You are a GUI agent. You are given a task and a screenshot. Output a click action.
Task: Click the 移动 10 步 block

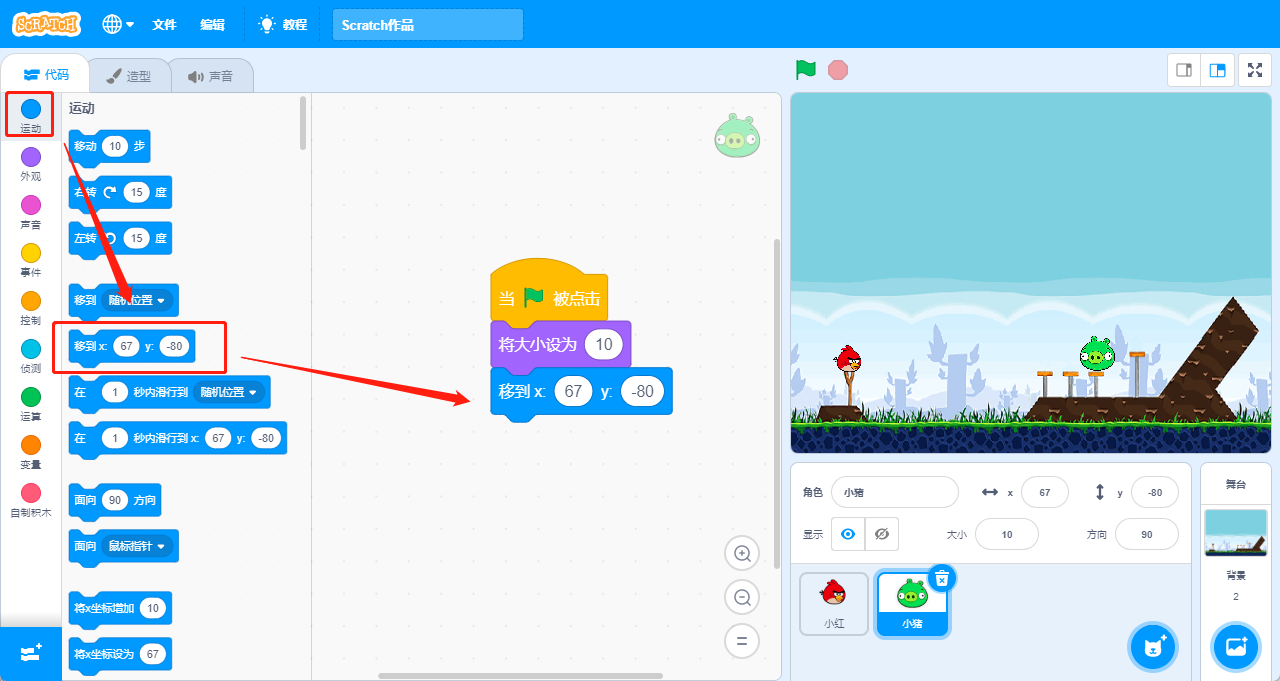109,147
